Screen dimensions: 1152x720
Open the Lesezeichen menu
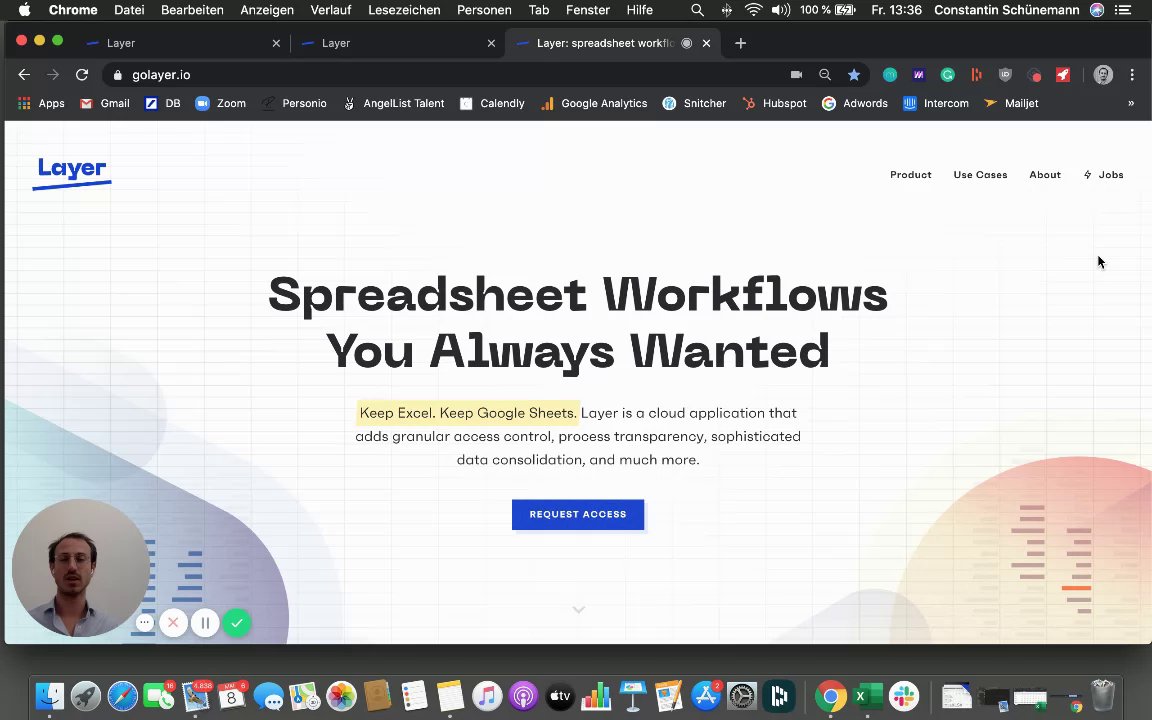coord(404,10)
